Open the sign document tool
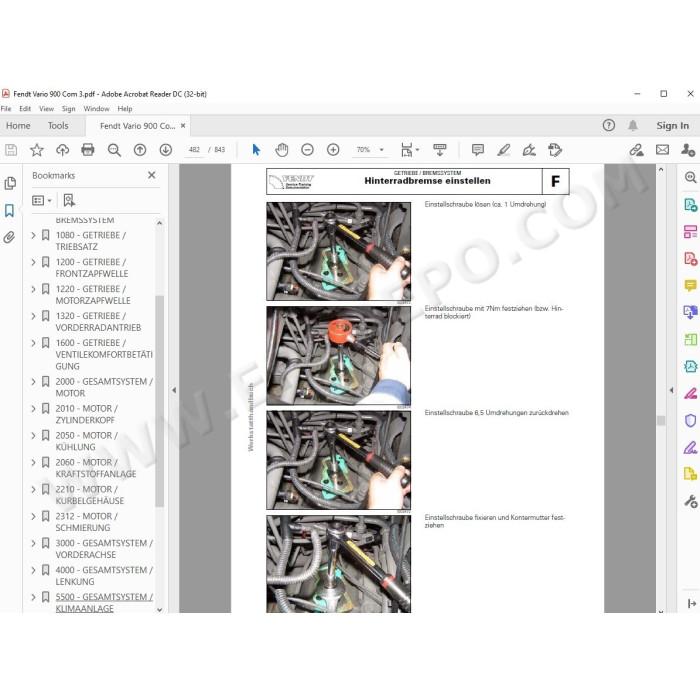The height and width of the screenshot is (700, 700). pos(529,150)
